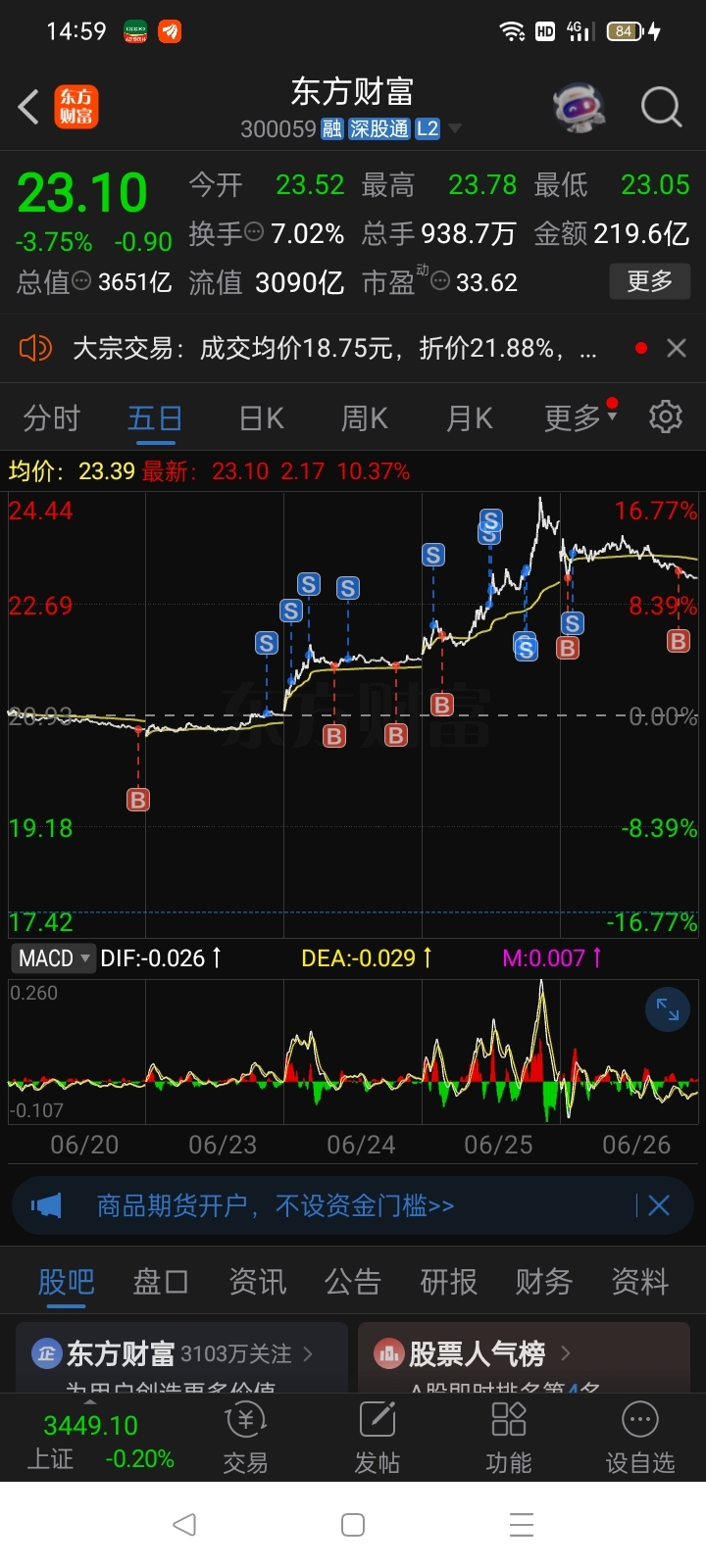Tap the 市盈 info circle icon
The height and width of the screenshot is (1568, 706).
coord(440,282)
